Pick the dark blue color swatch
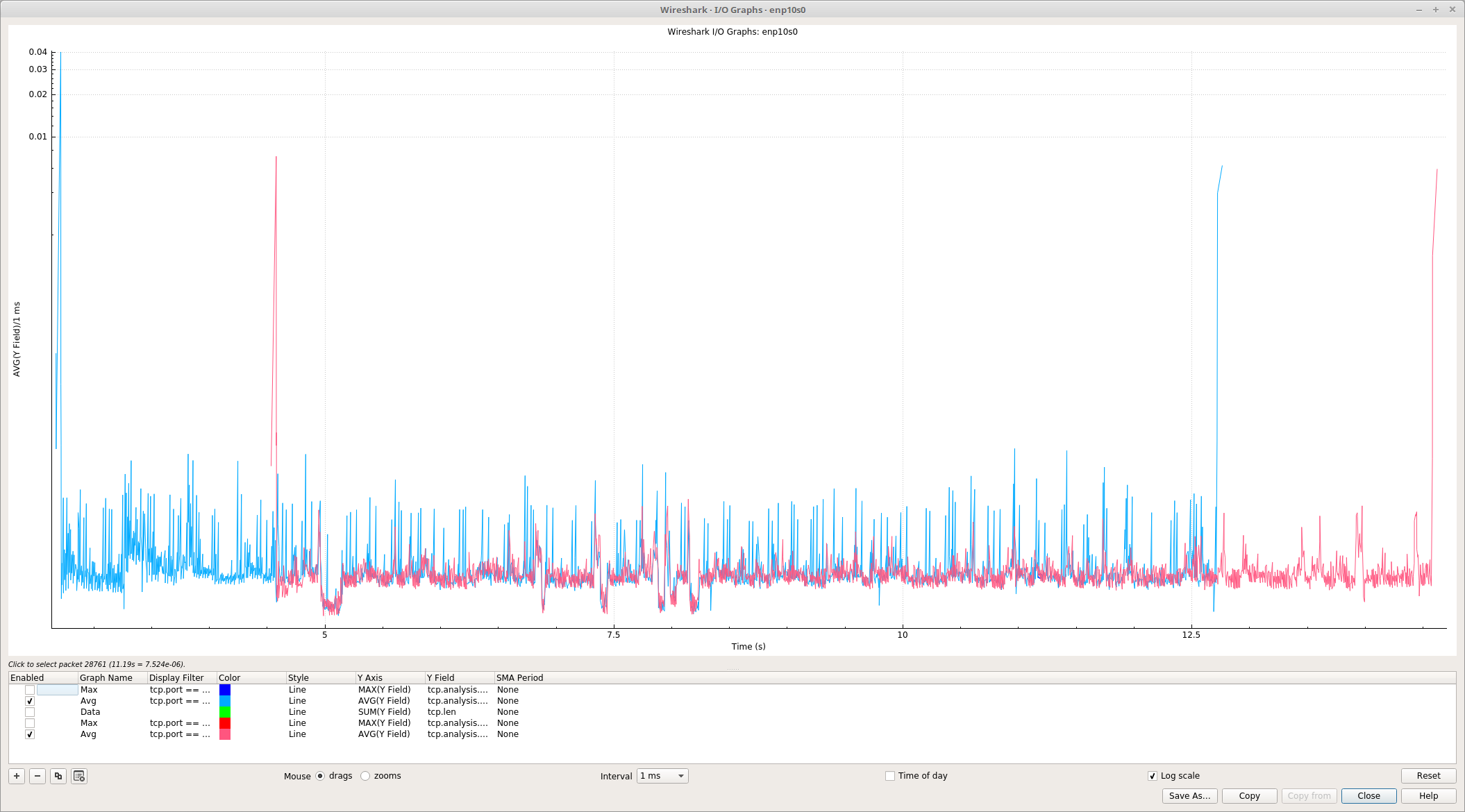 pyautogui.click(x=225, y=690)
